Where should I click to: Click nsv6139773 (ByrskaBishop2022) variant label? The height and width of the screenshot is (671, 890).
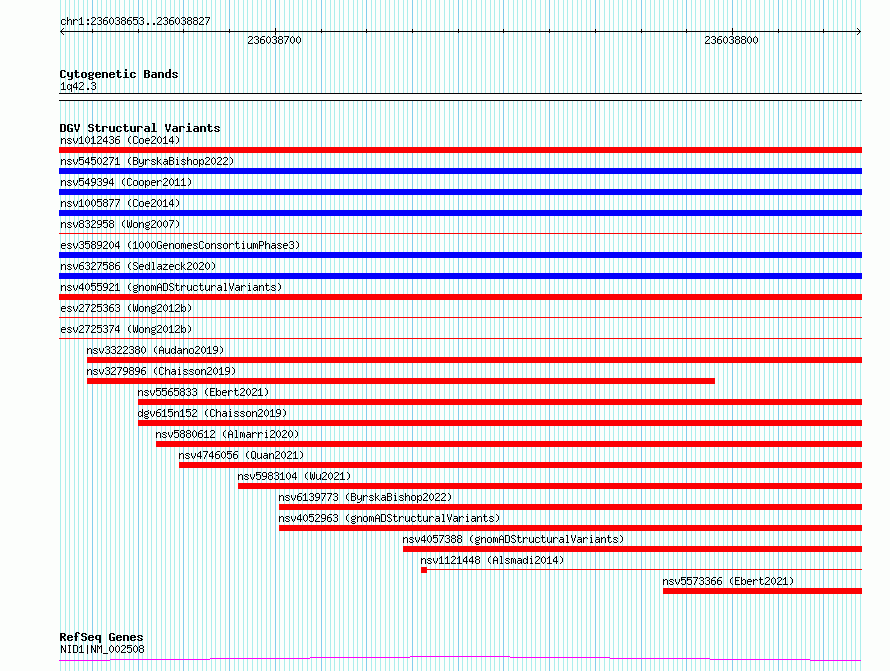(x=365, y=497)
